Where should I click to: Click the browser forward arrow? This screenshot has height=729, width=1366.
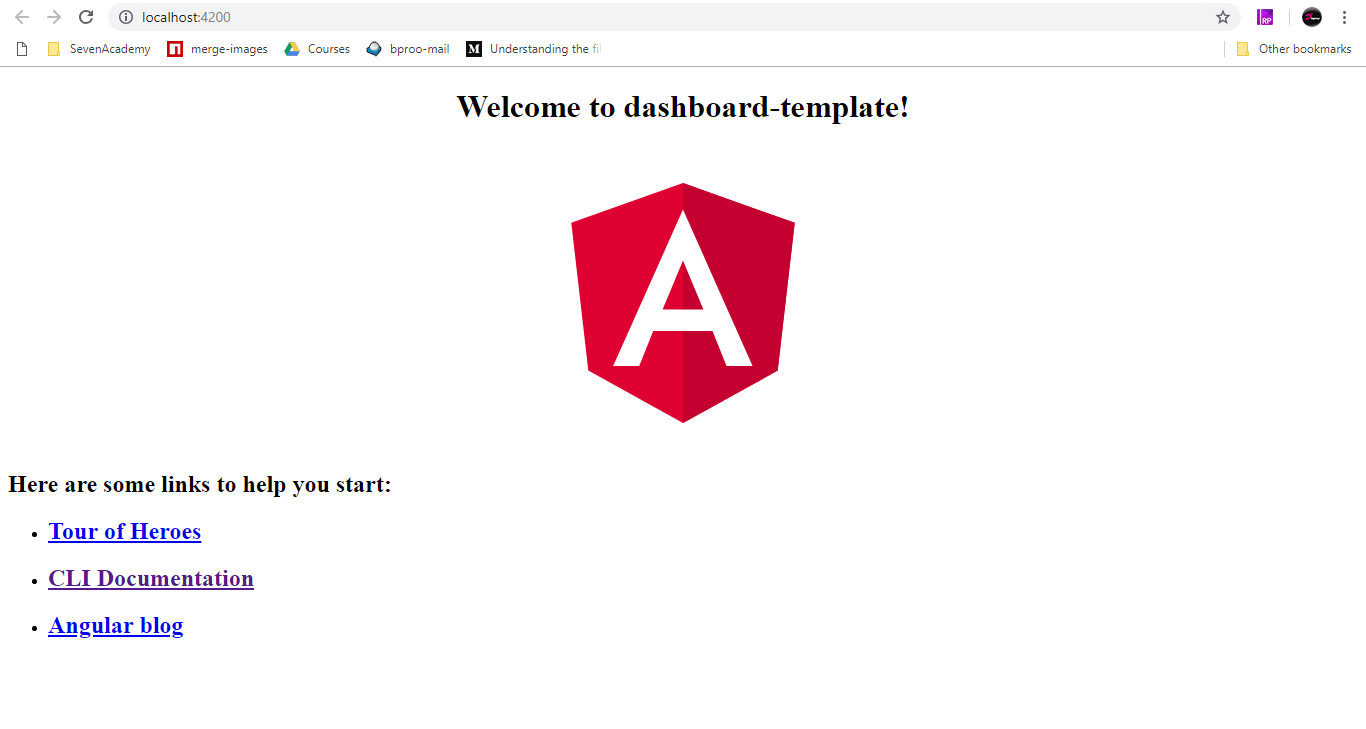click(54, 17)
